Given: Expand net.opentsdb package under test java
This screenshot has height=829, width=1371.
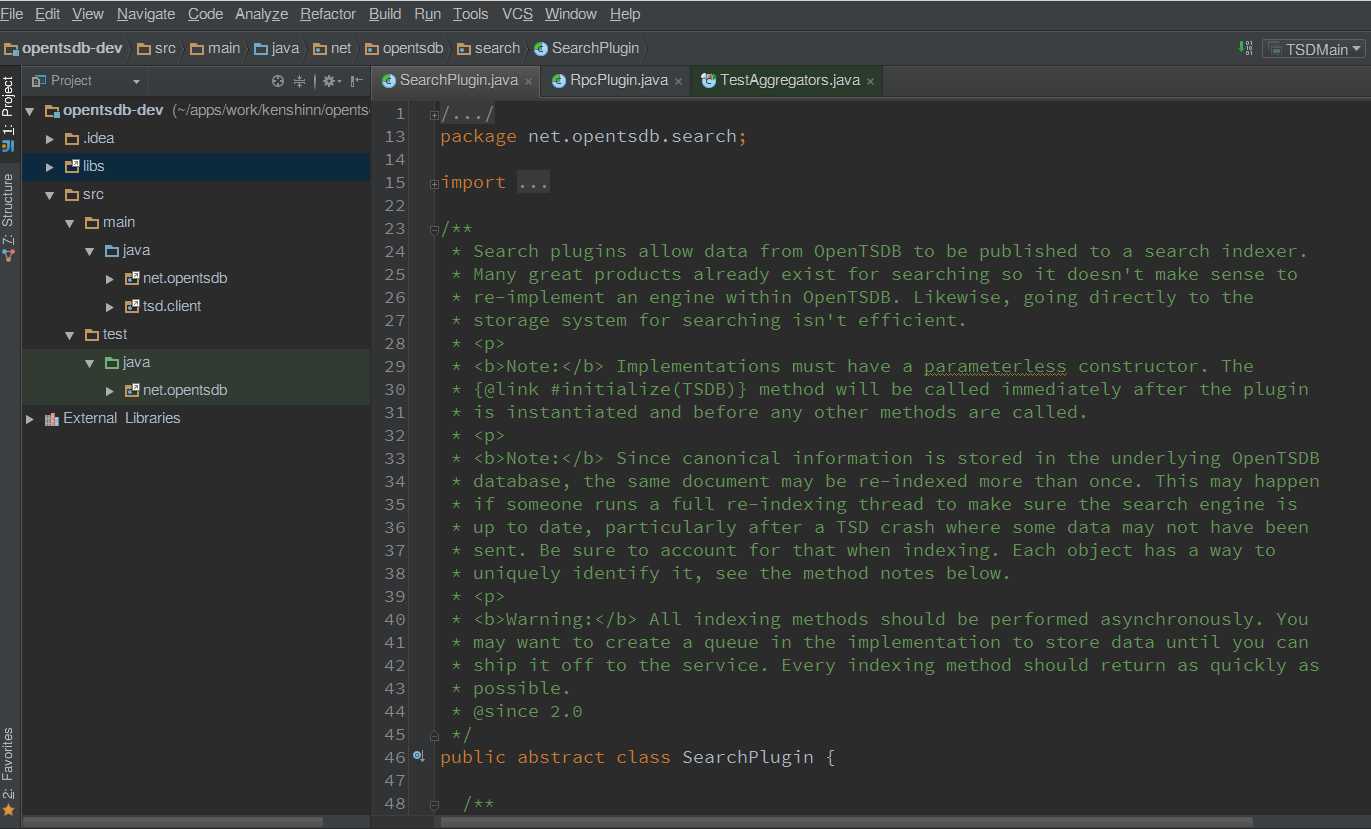Looking at the screenshot, I should (110, 390).
